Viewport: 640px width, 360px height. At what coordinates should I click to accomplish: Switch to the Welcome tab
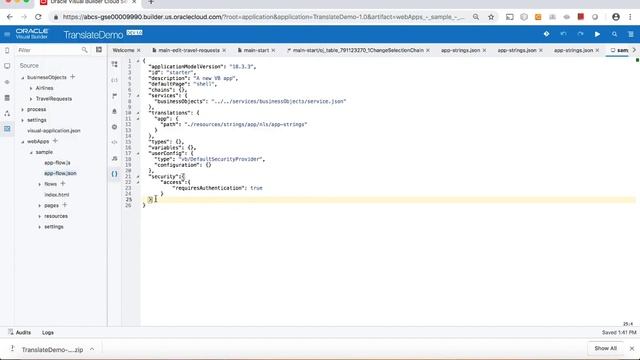pyautogui.click(x=123, y=50)
